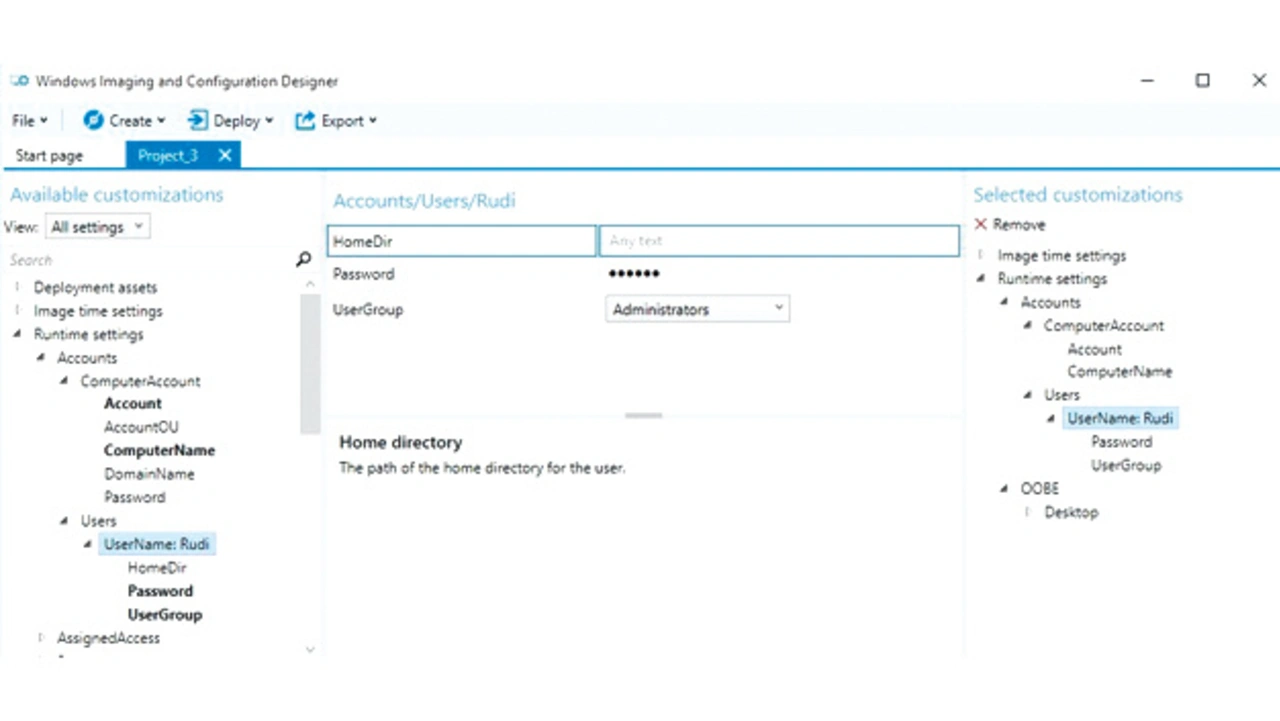Click the Deploy toolbar icon
The width and height of the screenshot is (1280, 721).
[x=197, y=120]
